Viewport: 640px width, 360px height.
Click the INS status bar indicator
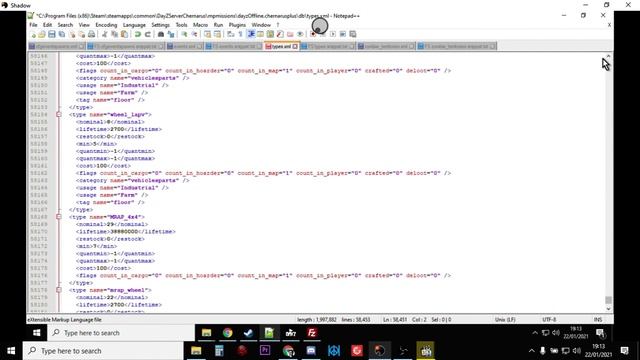[598, 320]
